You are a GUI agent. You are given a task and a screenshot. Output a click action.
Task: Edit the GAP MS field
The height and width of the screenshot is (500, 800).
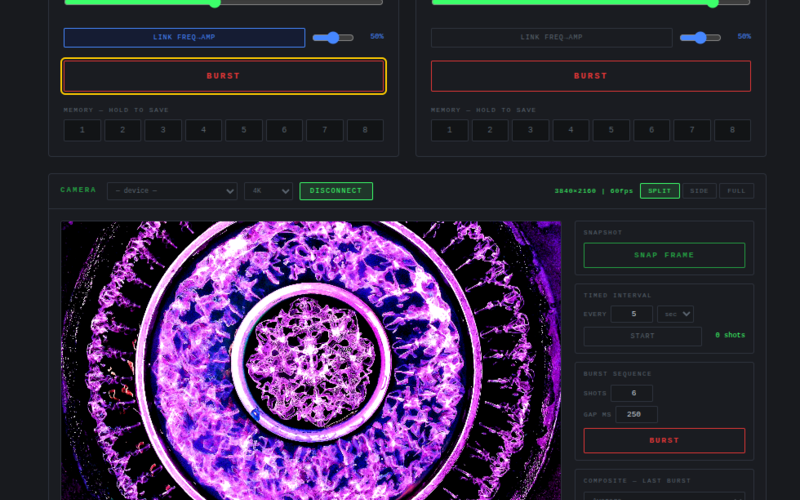tap(636, 414)
